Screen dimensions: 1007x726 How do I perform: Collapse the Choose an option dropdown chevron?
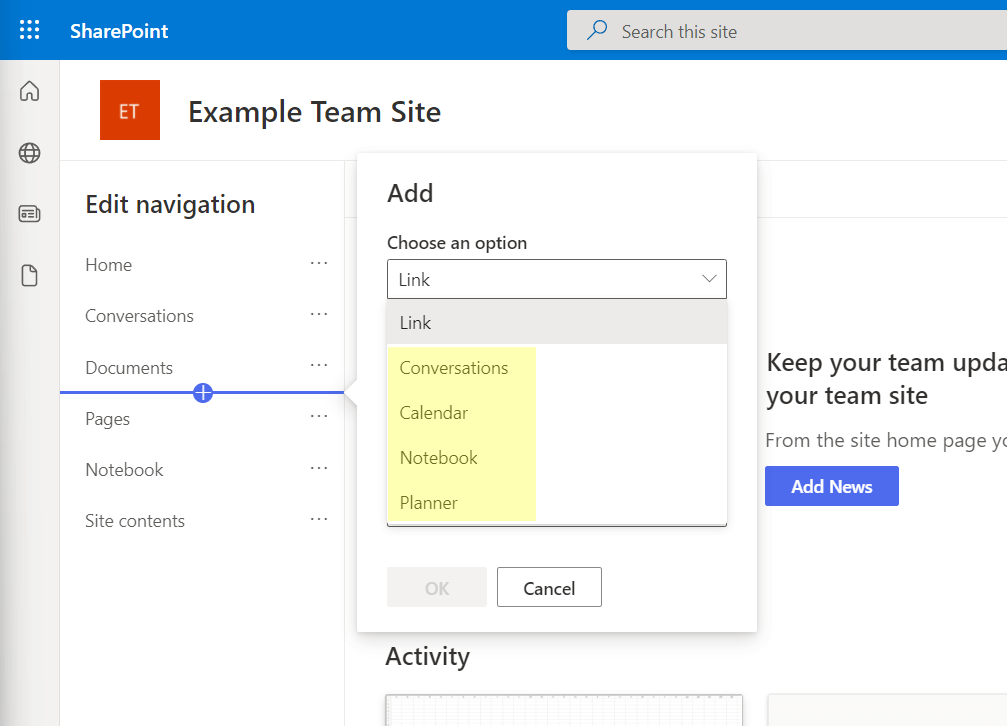[x=709, y=279]
